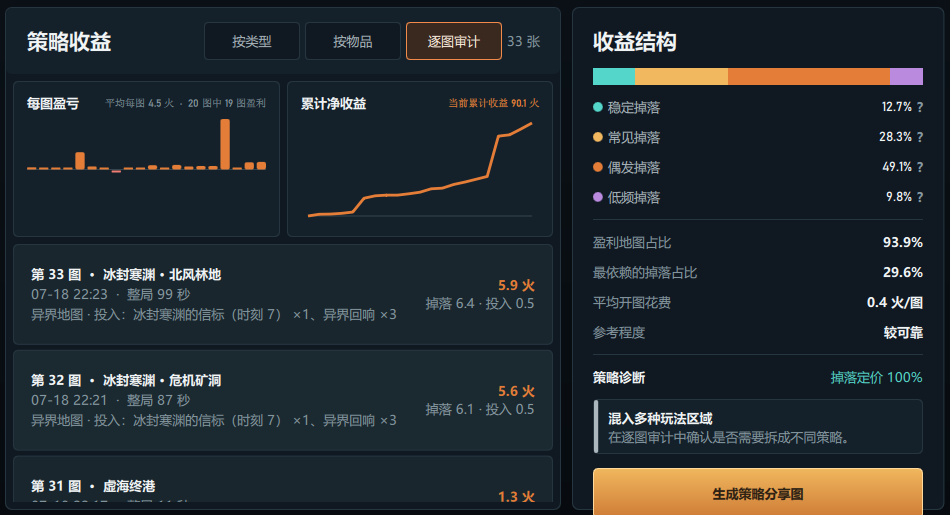Click the purple 低频掉落 legend dot

pyautogui.click(x=597, y=197)
